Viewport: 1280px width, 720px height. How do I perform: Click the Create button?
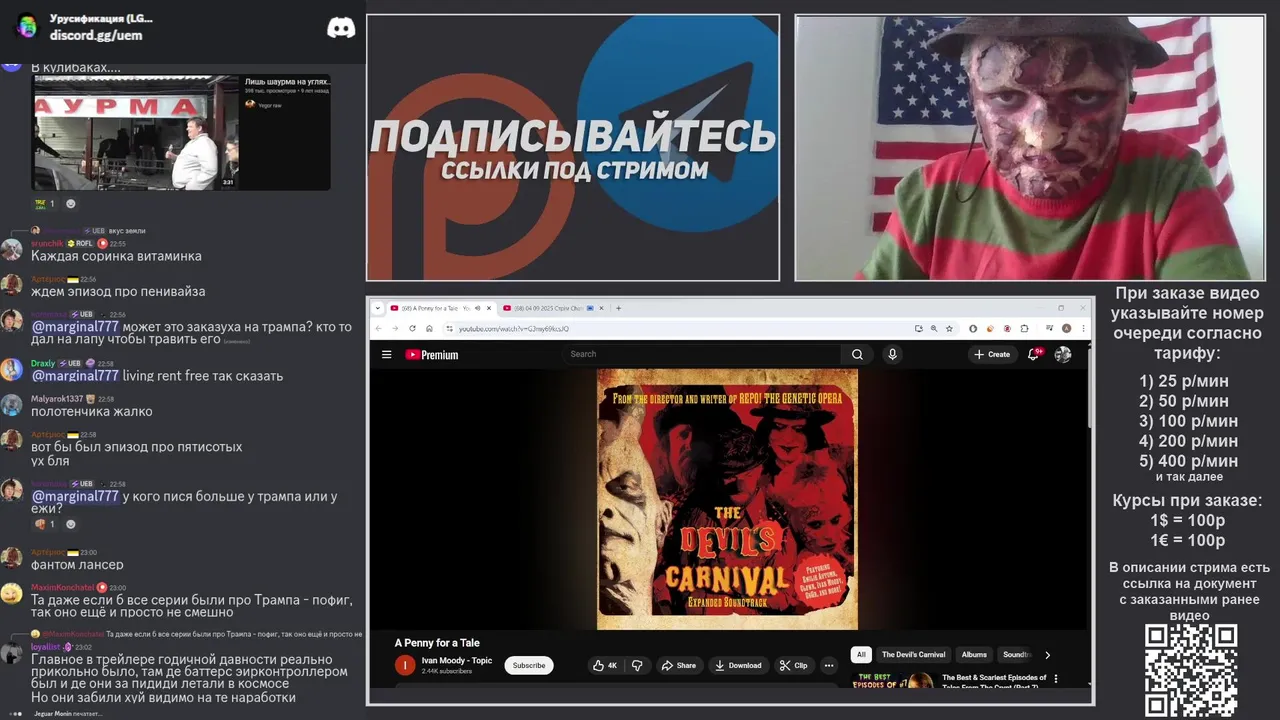coord(992,354)
